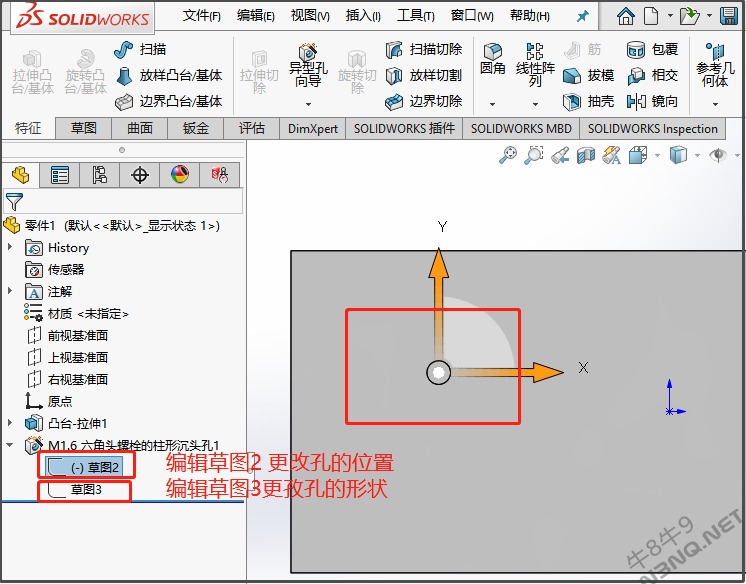
Task: Open the dropdown arrow under 异型孔向导
Action: pyautogui.click(x=308, y=104)
